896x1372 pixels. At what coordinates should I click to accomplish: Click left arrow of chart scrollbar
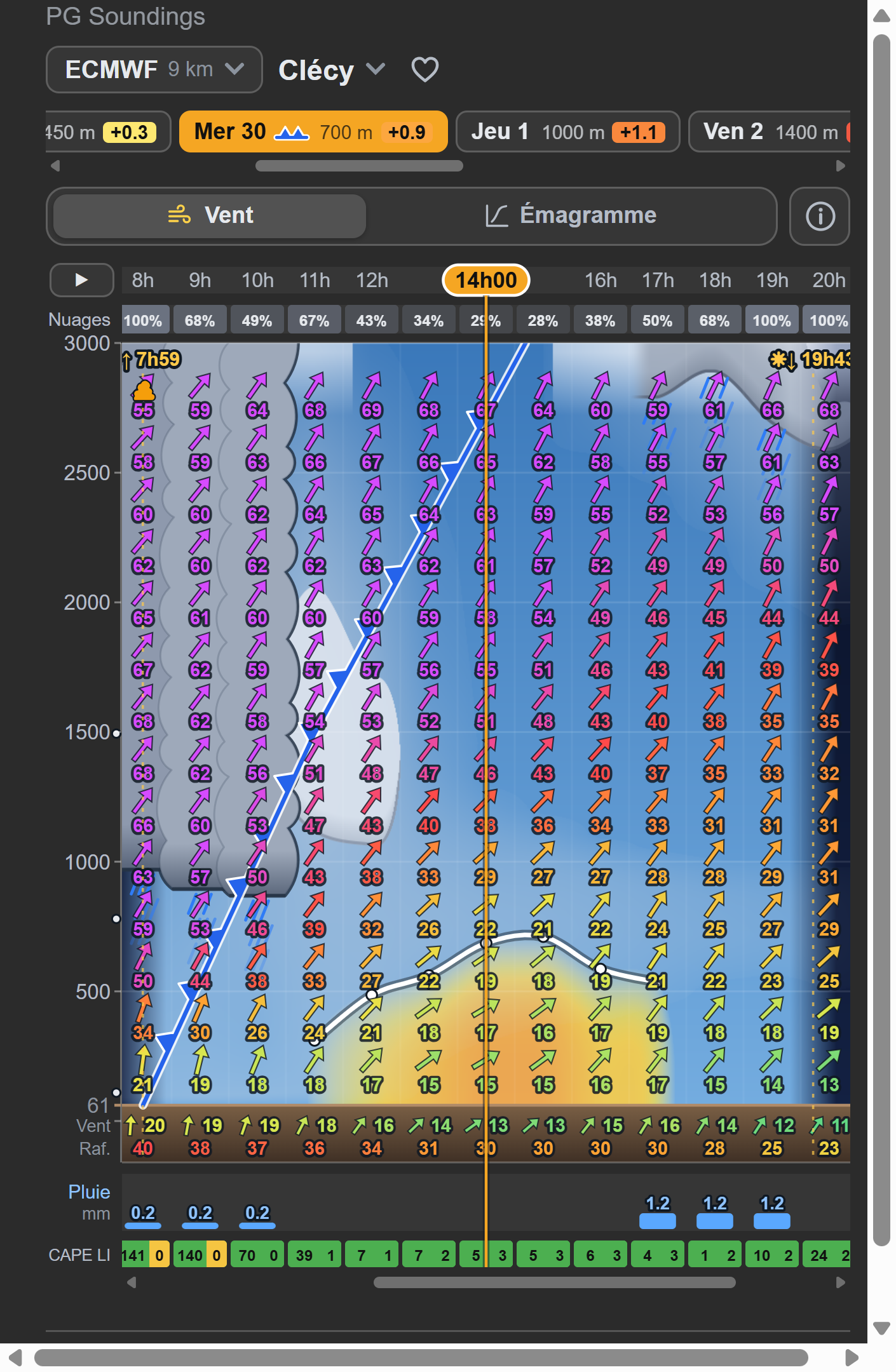132,1282
